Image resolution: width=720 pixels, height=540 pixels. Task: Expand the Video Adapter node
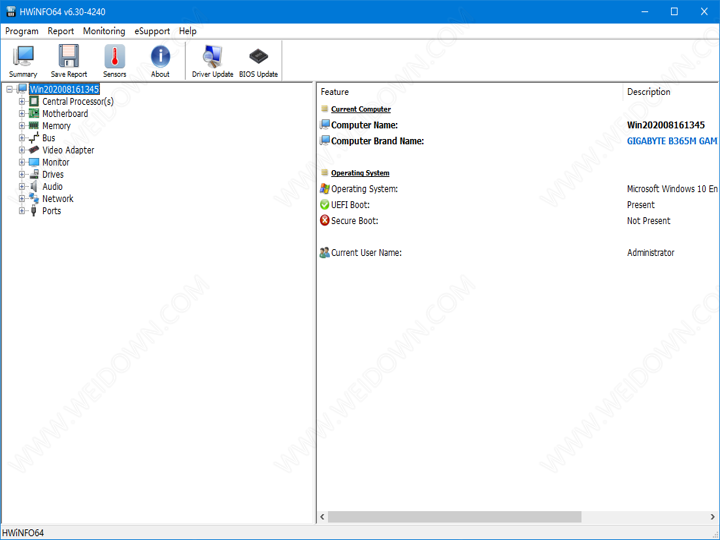pyautogui.click(x=22, y=150)
